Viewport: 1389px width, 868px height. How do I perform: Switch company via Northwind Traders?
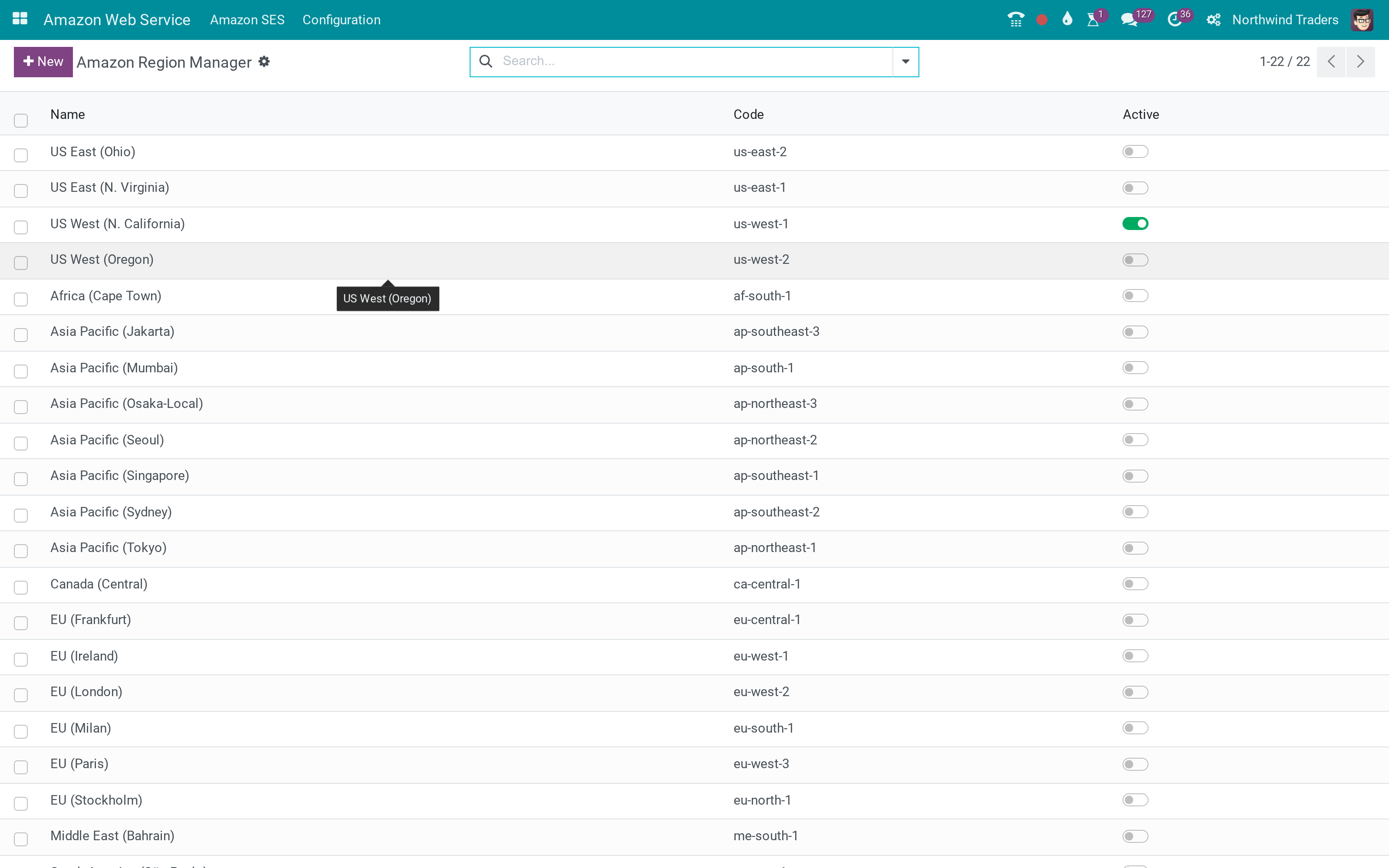click(1285, 20)
